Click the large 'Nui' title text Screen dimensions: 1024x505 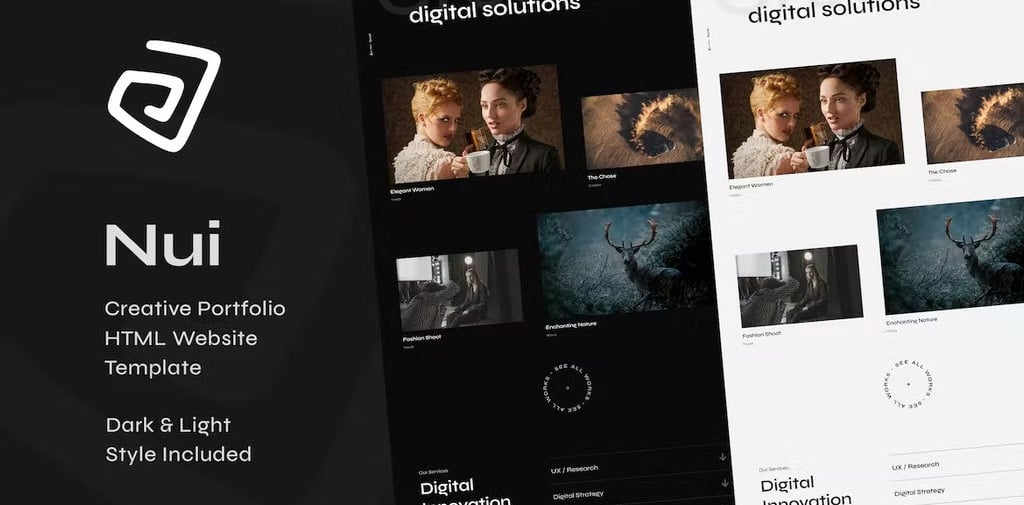(163, 244)
